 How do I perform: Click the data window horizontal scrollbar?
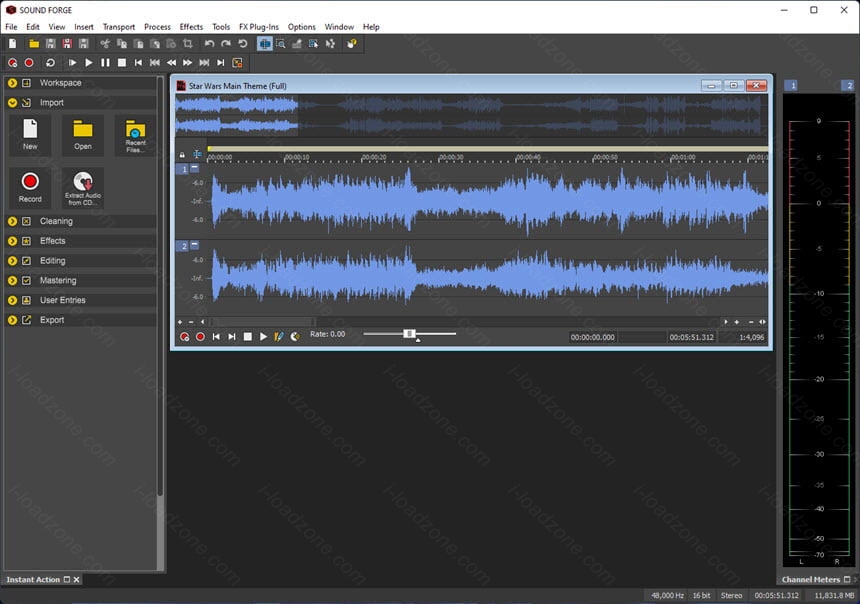[x=263, y=322]
